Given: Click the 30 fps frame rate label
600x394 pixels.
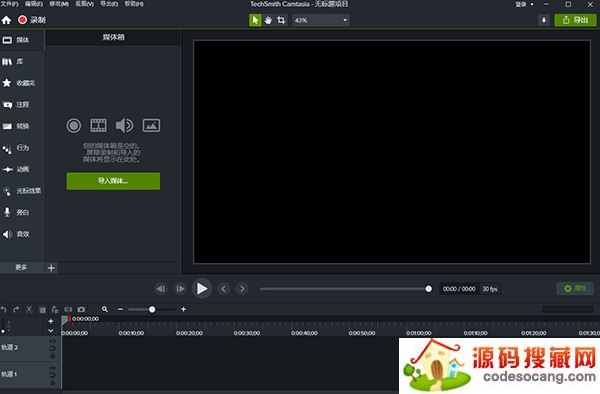Looking at the screenshot, I should [x=490, y=289].
